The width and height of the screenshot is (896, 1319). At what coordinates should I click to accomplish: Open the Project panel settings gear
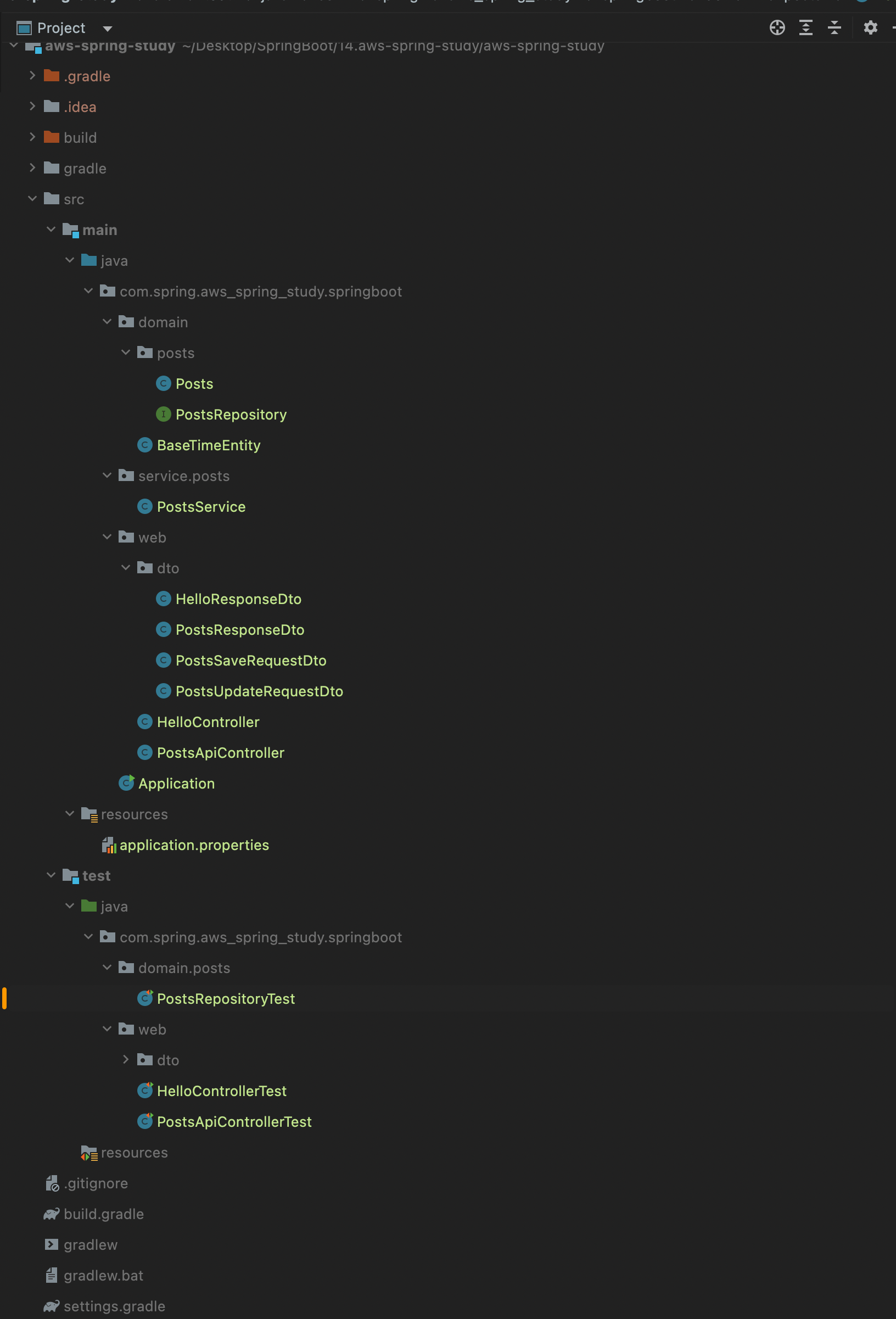pos(870,27)
